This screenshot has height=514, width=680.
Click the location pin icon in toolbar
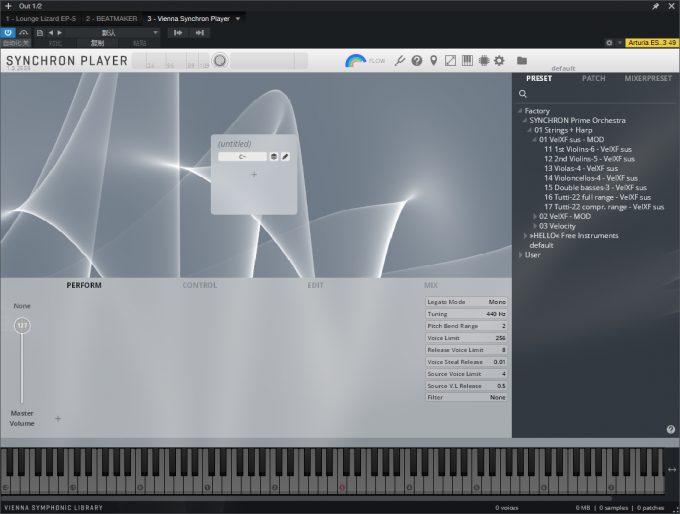pyautogui.click(x=433, y=61)
